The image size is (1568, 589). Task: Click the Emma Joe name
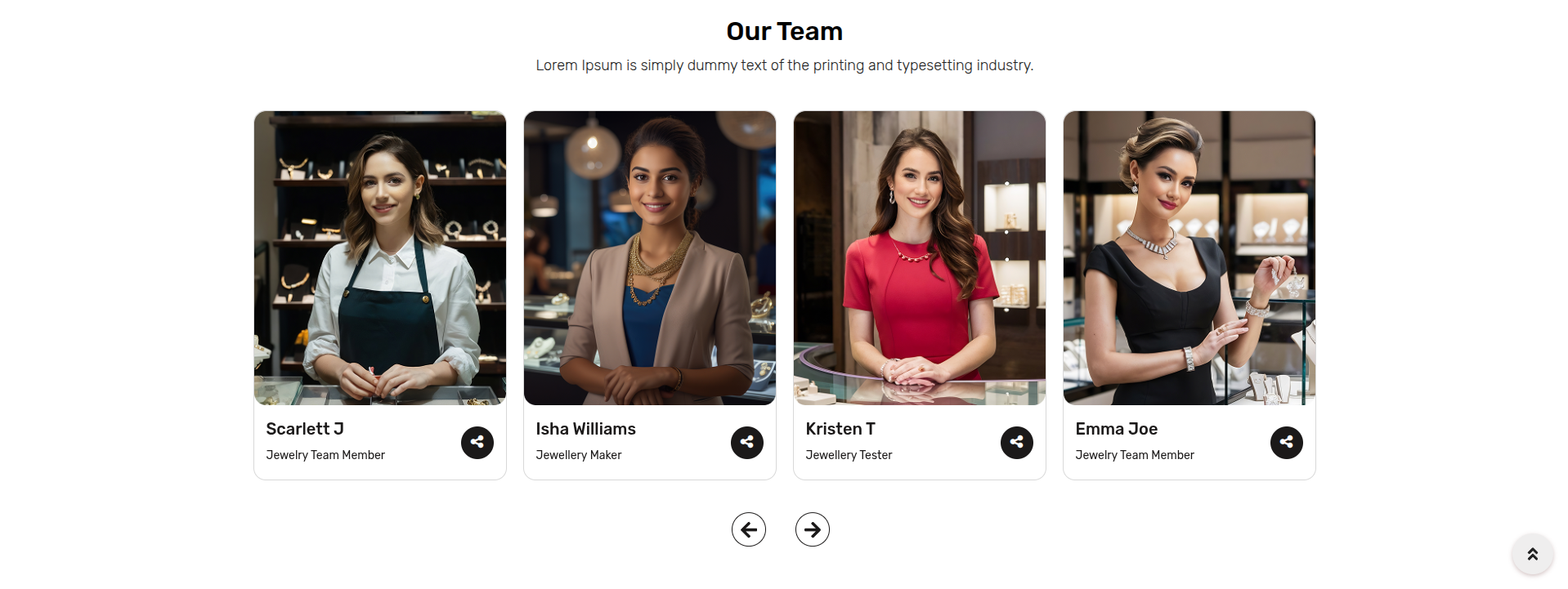1117,429
